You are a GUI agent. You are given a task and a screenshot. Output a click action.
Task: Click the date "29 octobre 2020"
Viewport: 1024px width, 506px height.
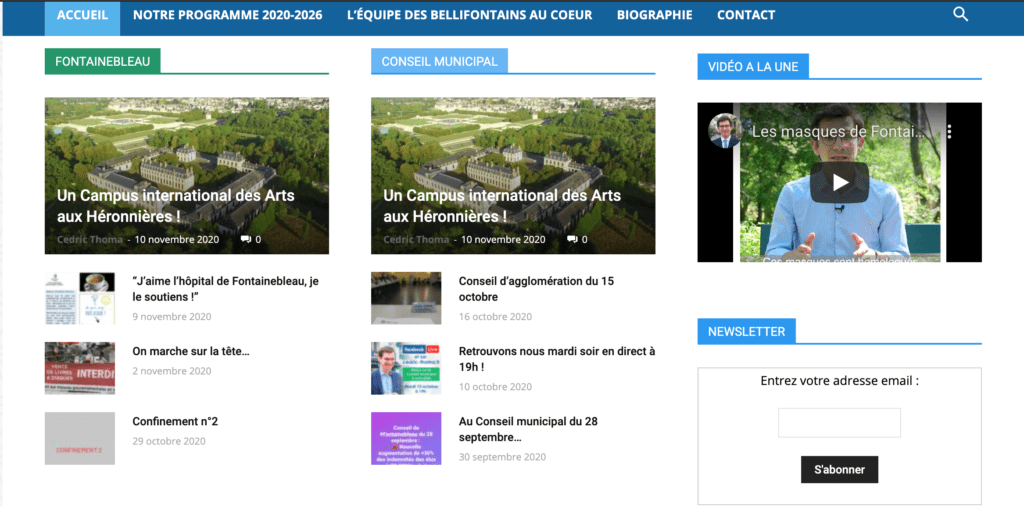168,441
